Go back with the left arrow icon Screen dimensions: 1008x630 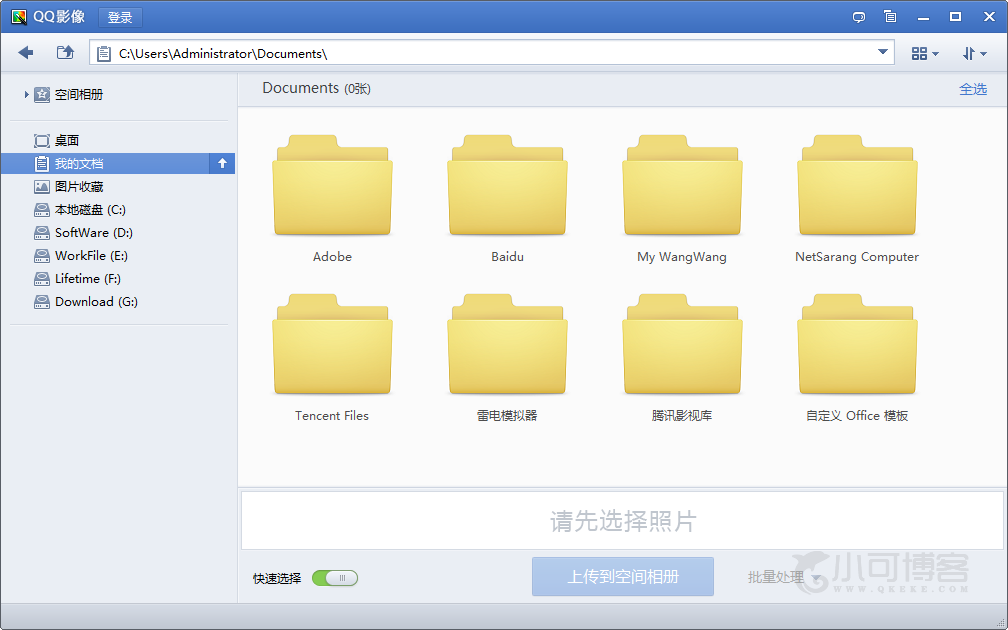(26, 53)
